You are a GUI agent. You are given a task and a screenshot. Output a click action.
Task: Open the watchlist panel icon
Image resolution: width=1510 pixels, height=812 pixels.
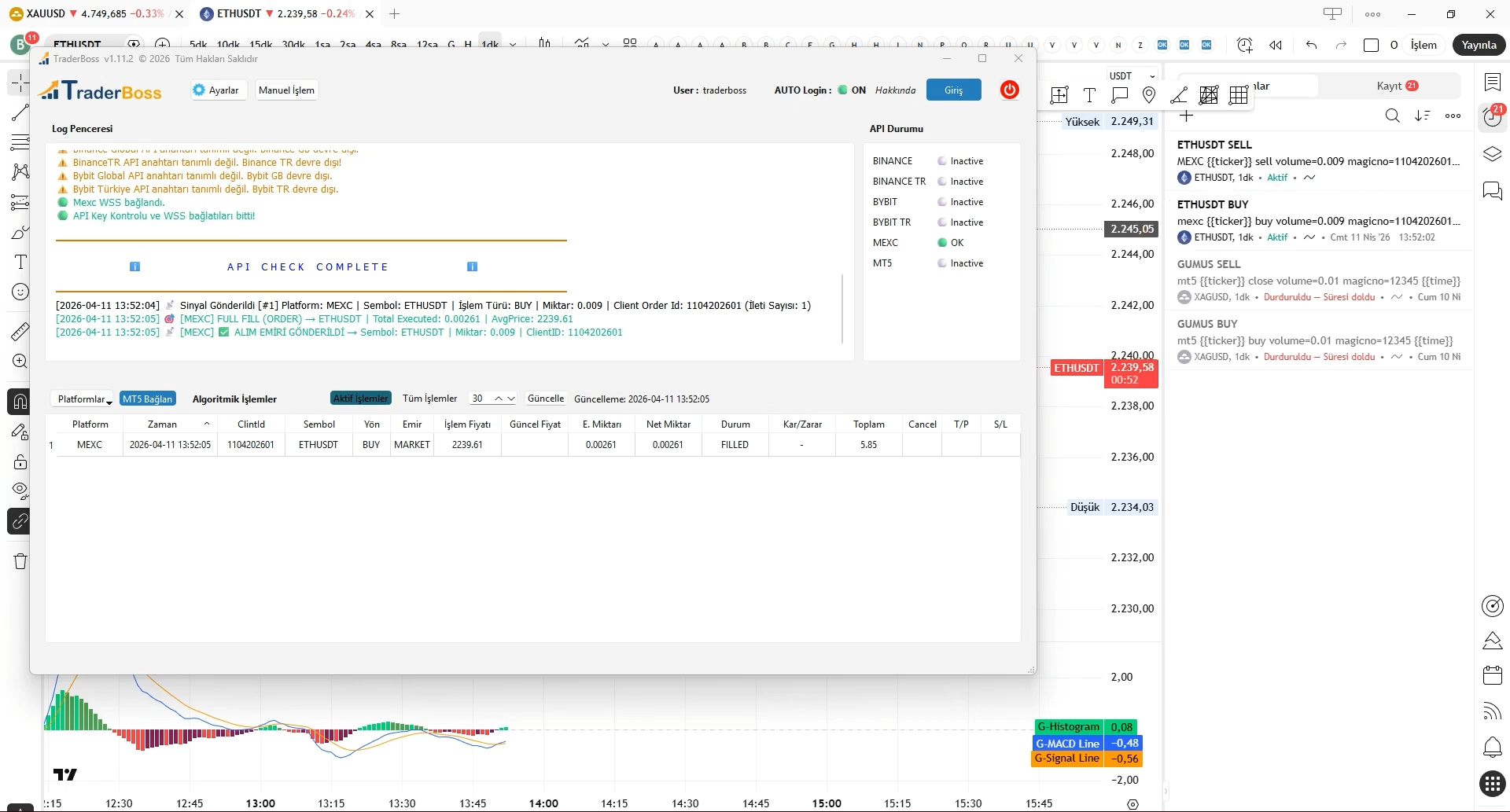coord(1492,82)
